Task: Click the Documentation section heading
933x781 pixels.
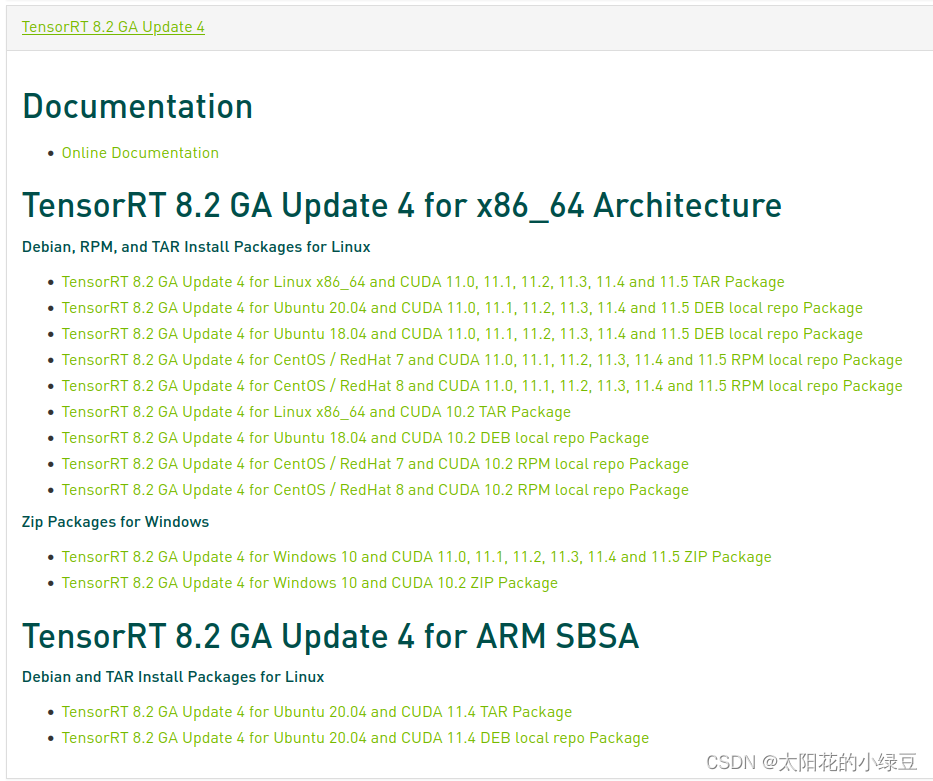Action: click(x=137, y=106)
